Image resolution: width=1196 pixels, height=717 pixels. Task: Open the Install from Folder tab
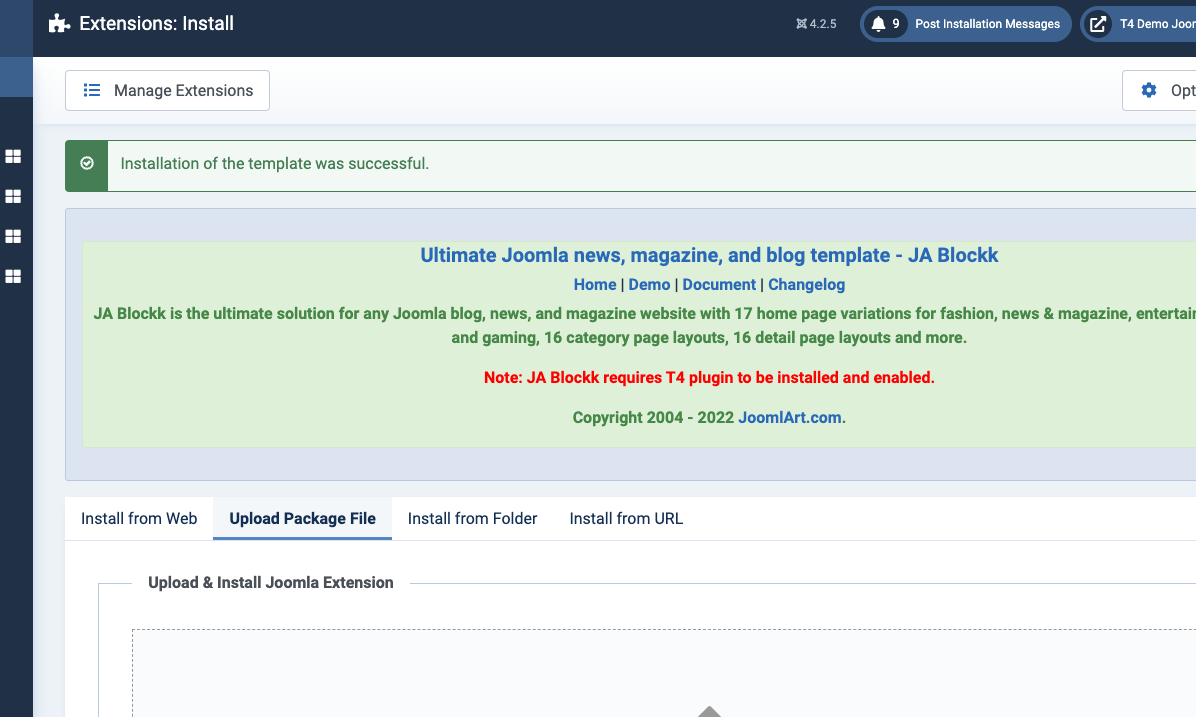tap(472, 518)
